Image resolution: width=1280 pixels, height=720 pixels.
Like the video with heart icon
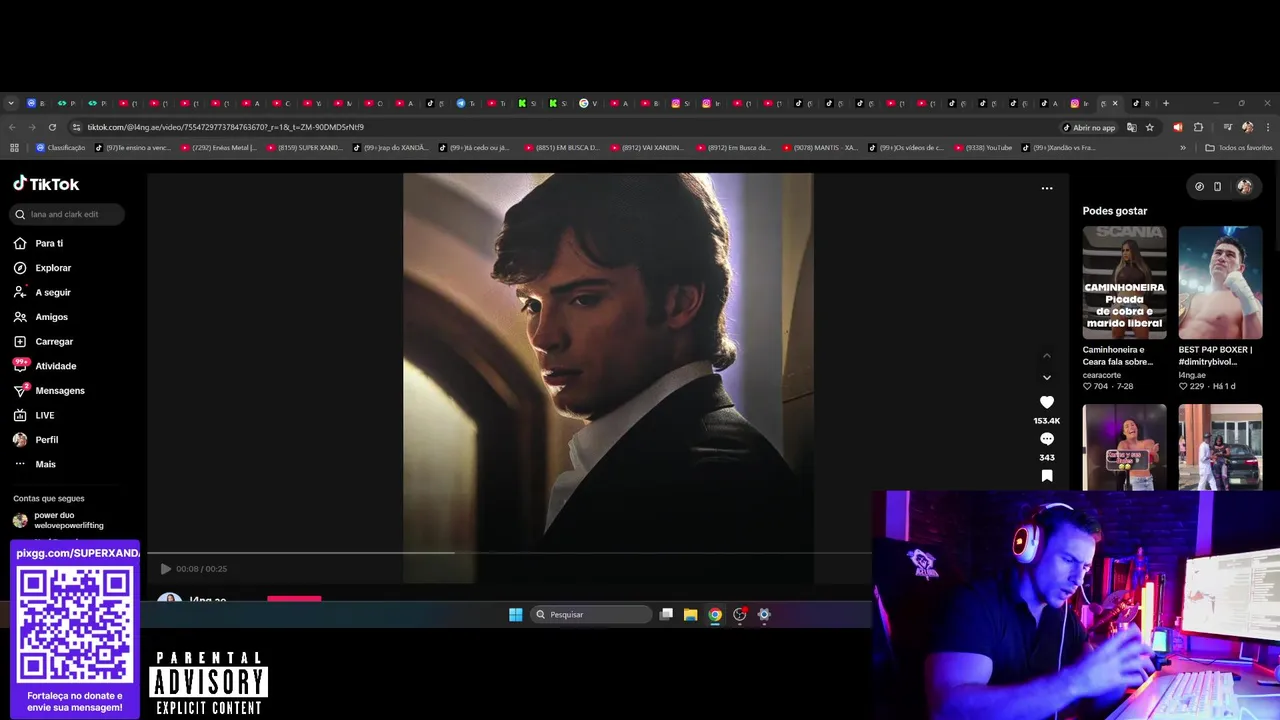1047,402
